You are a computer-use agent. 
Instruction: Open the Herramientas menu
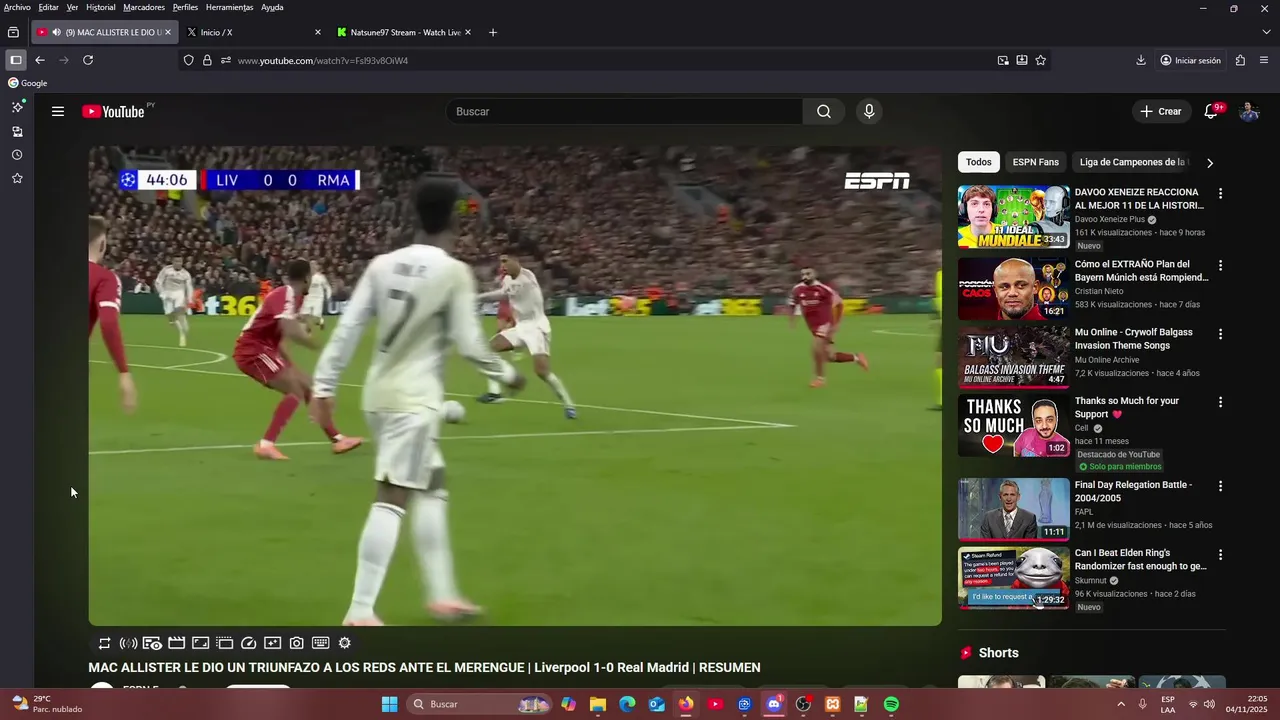(x=230, y=7)
